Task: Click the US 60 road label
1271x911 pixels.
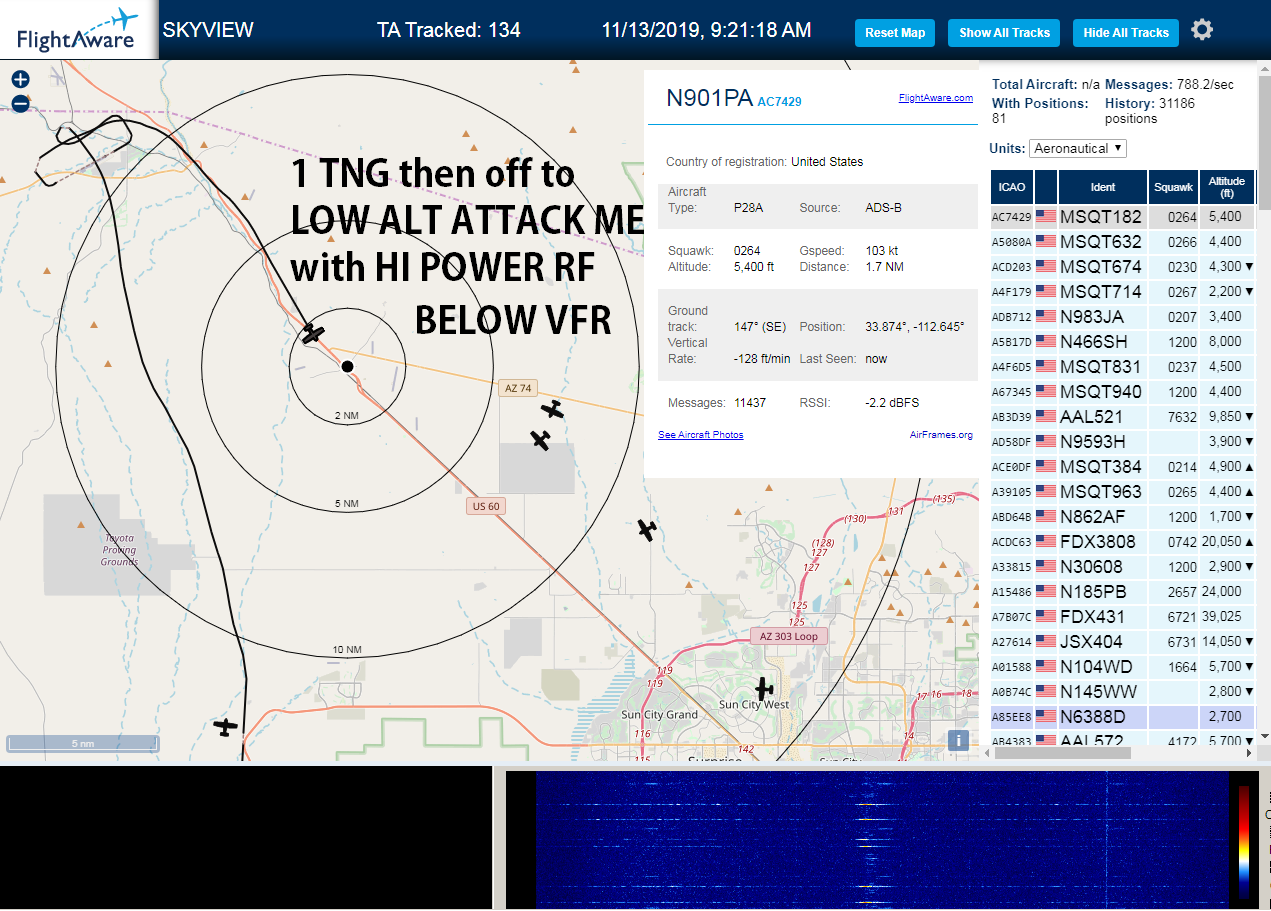Action: click(x=486, y=506)
